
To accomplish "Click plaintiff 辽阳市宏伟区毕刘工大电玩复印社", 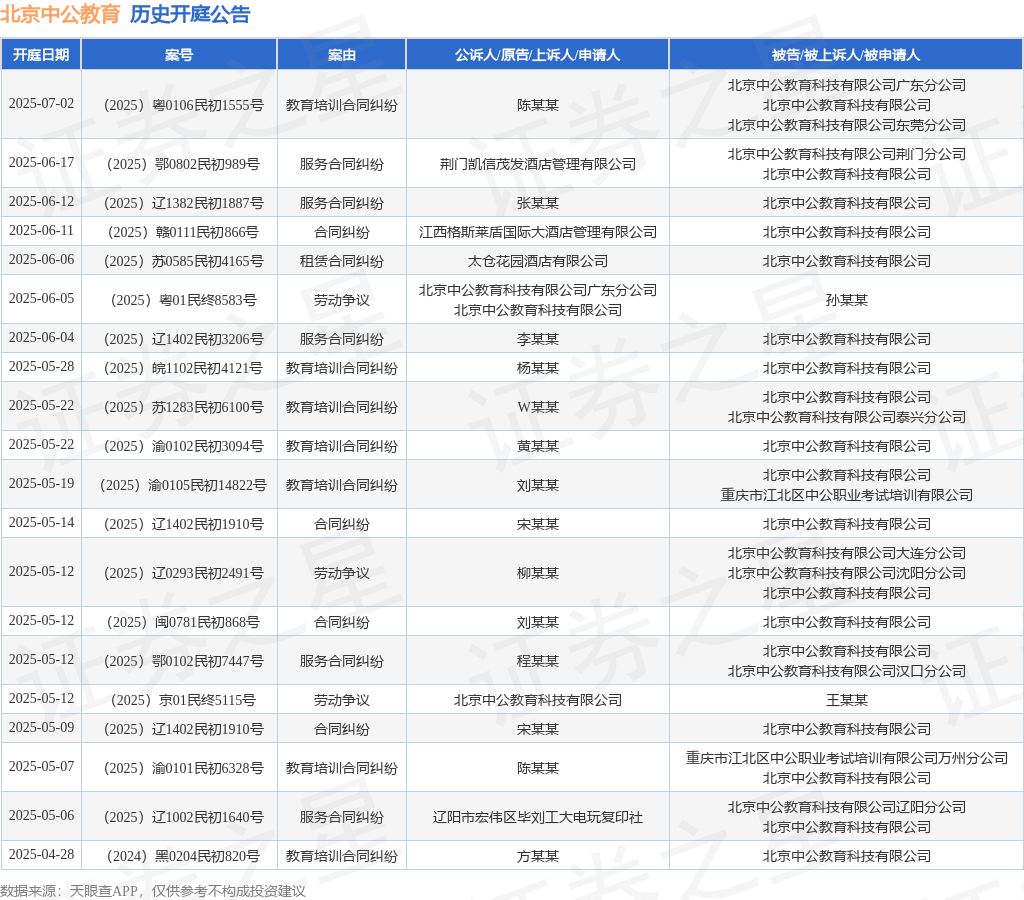I will pyautogui.click(x=537, y=817).
